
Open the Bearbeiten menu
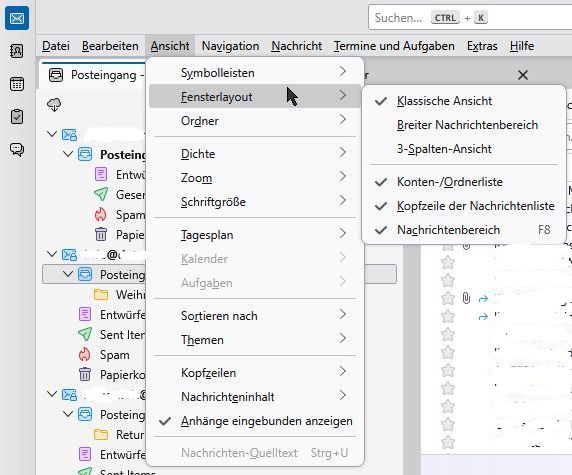click(x=110, y=46)
